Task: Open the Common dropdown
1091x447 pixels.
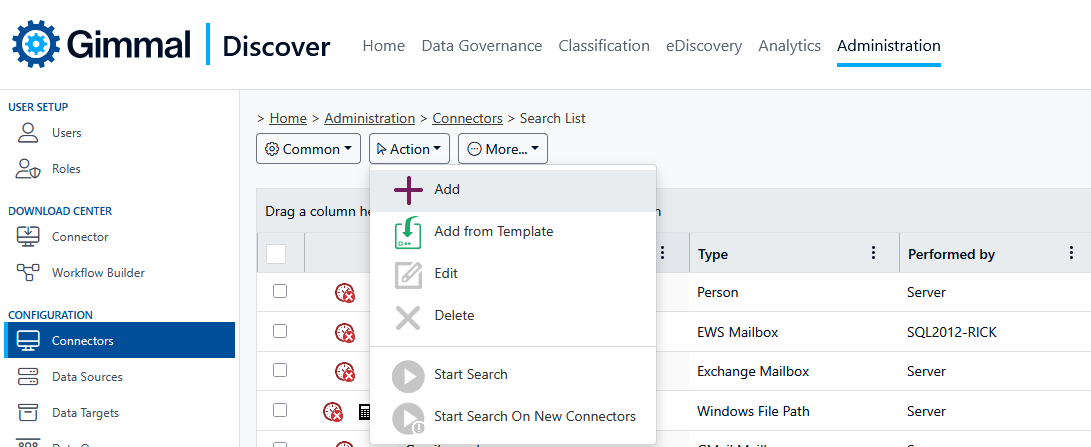Action: (x=308, y=149)
